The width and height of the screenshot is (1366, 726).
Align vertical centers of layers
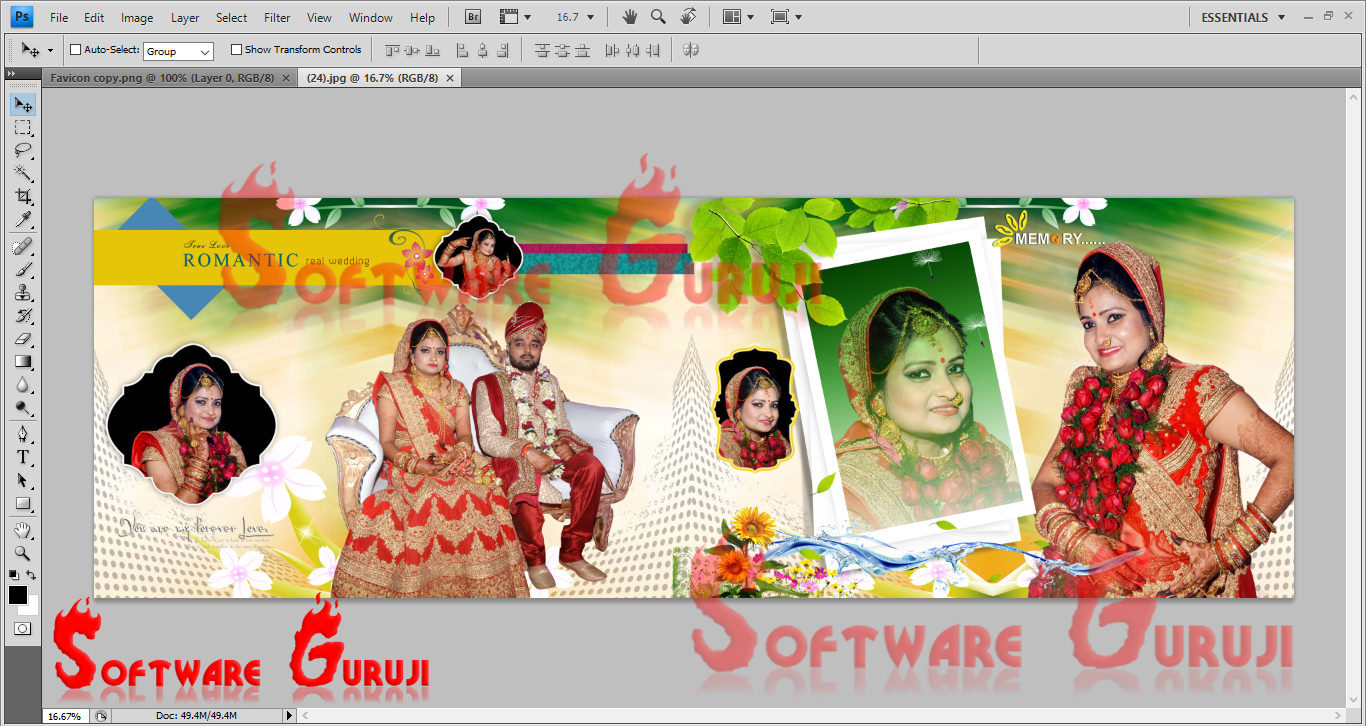(x=414, y=50)
